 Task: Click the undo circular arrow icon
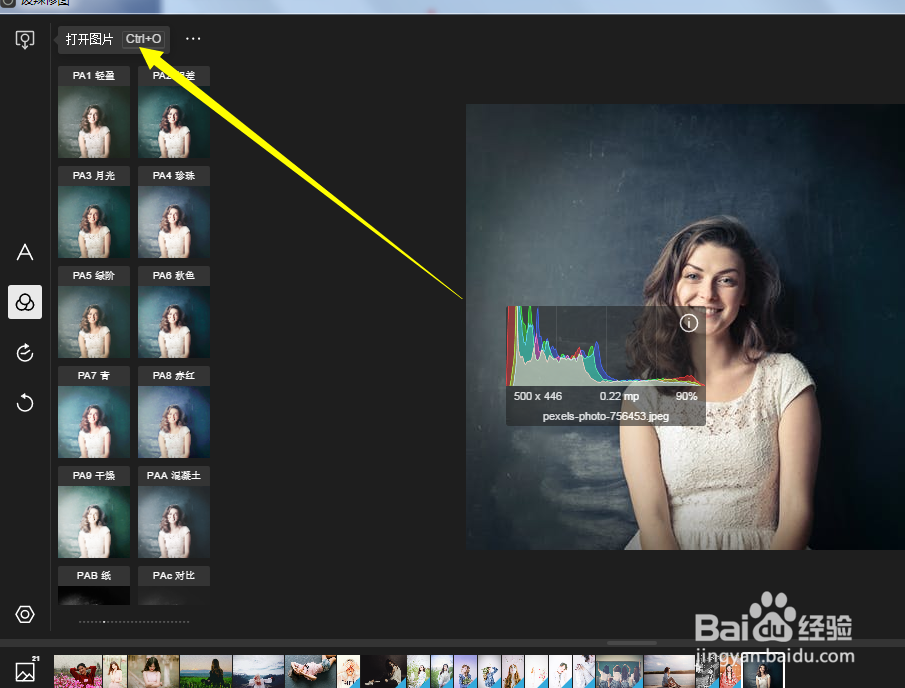25,402
